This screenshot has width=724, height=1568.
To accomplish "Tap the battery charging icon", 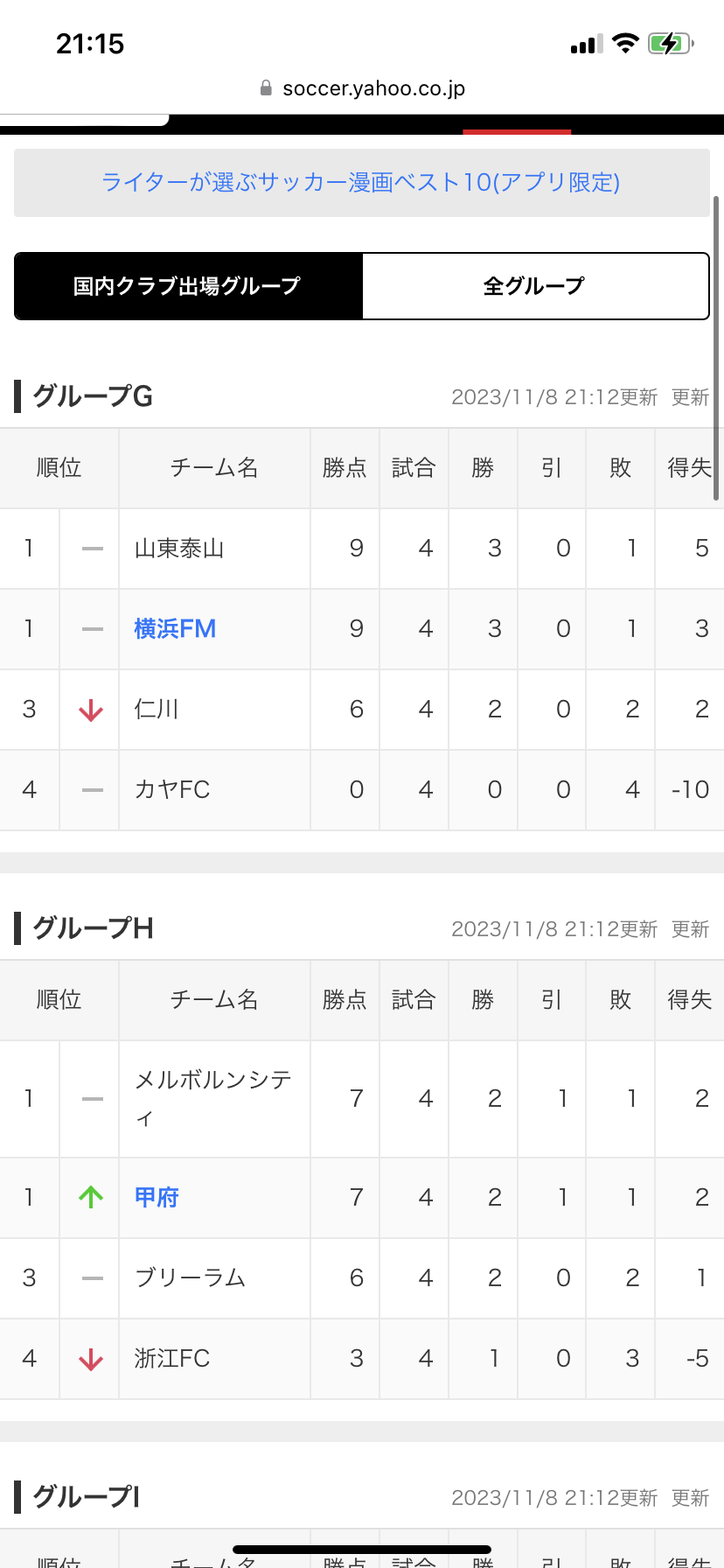I will coord(671,44).
